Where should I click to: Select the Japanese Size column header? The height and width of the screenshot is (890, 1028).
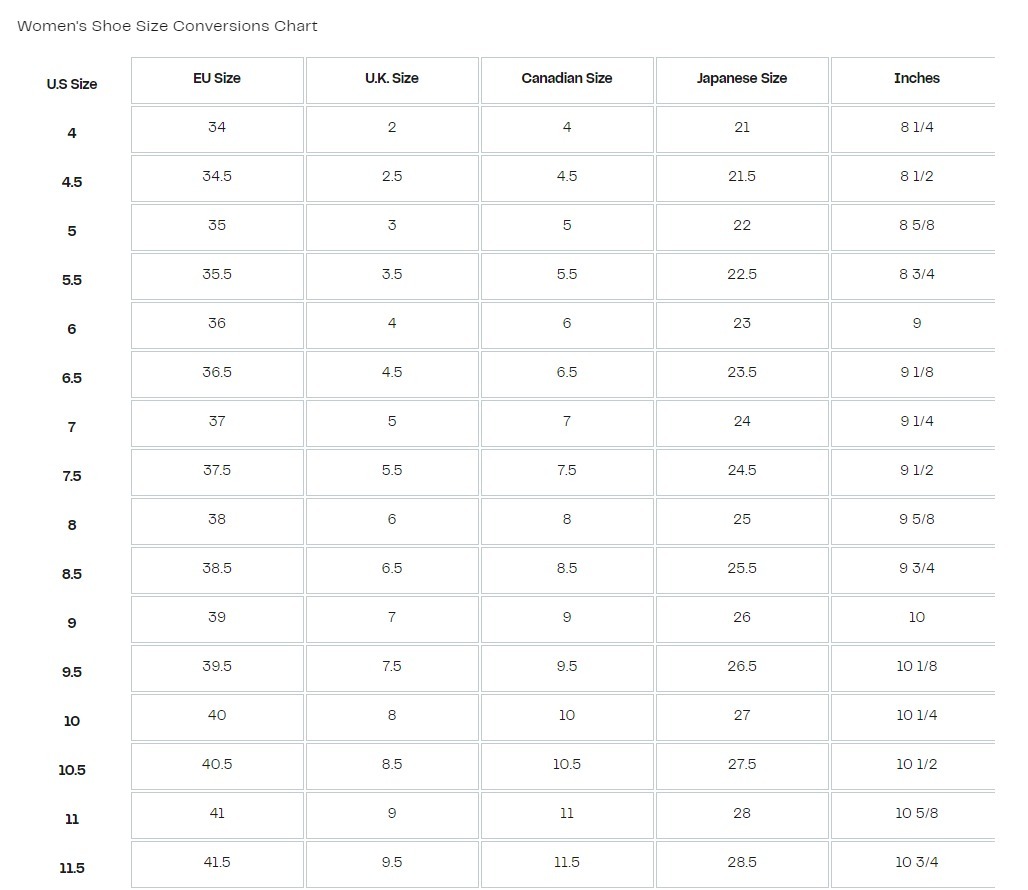pyautogui.click(x=742, y=78)
